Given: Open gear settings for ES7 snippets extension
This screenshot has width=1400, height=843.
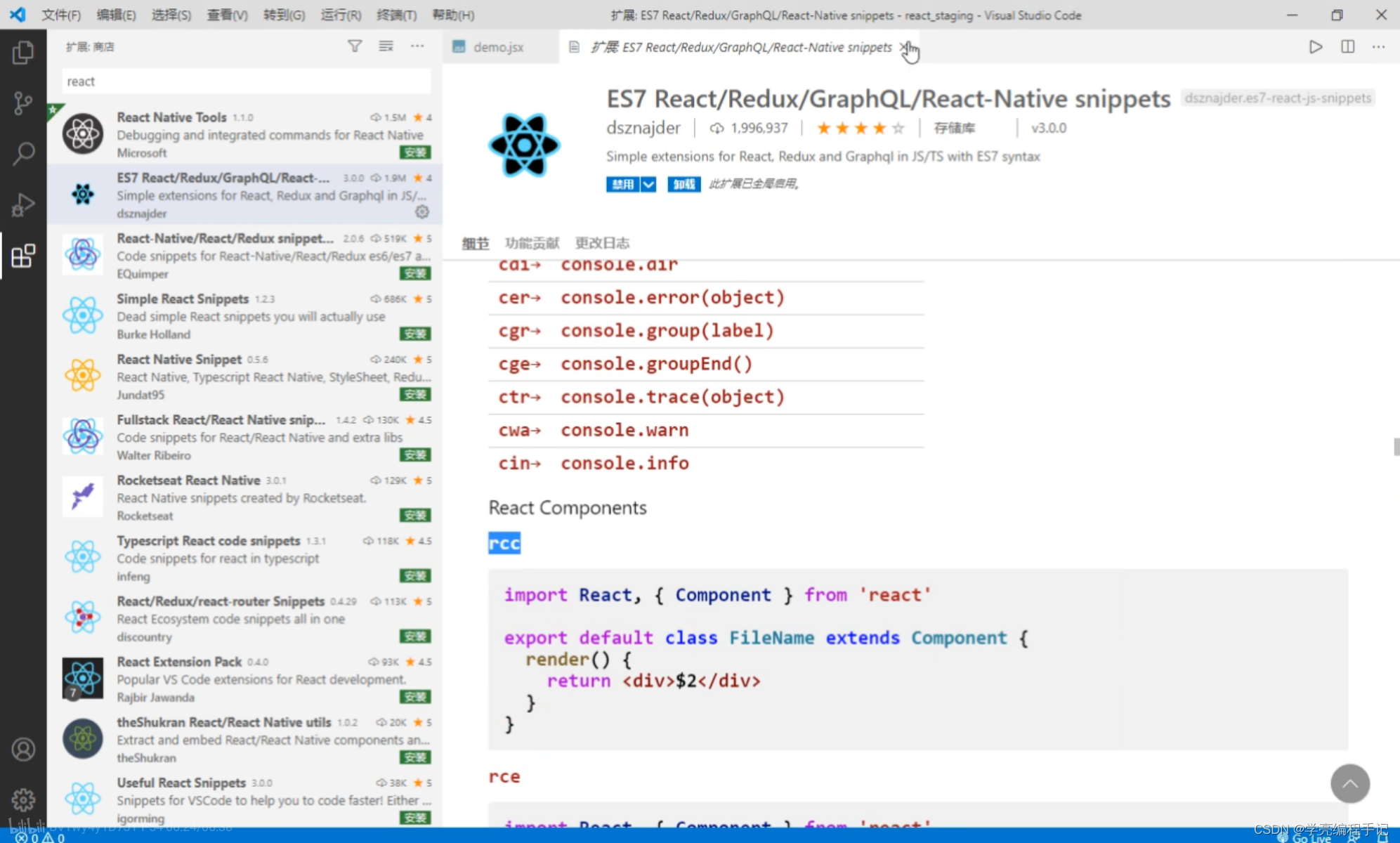Looking at the screenshot, I should tap(422, 211).
